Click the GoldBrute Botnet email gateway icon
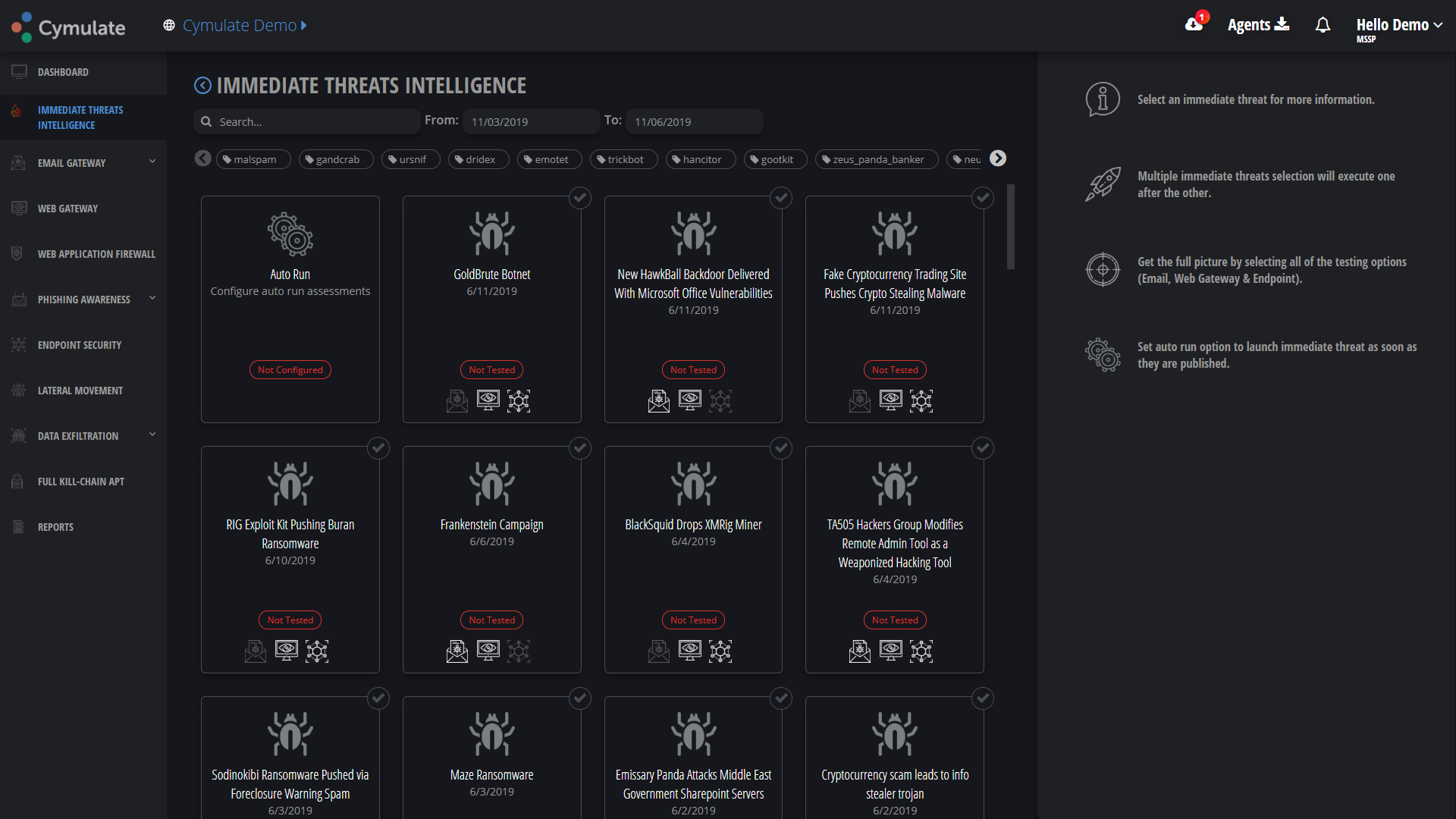The image size is (1456, 819). click(x=457, y=400)
